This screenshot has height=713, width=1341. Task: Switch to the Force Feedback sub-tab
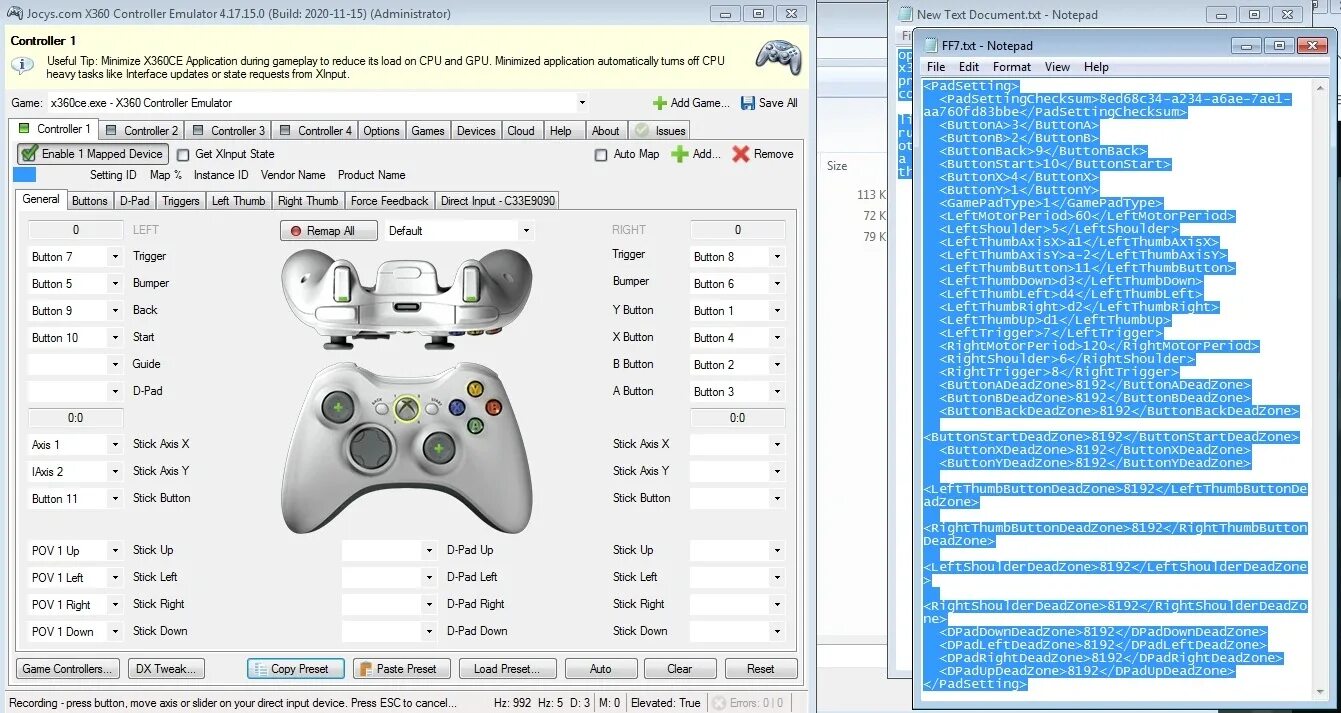coord(390,201)
